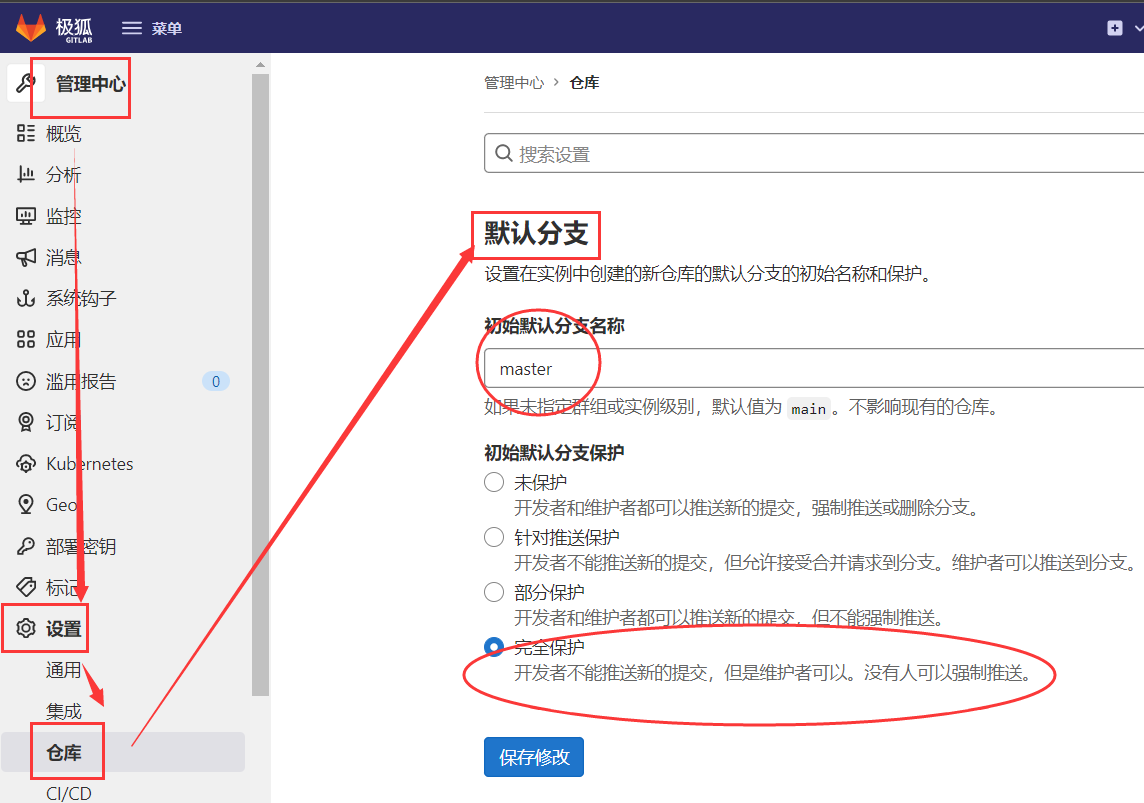This screenshot has width=1144, height=803.
Task: Open the hamburger 菜单 menu
Action: point(152,28)
